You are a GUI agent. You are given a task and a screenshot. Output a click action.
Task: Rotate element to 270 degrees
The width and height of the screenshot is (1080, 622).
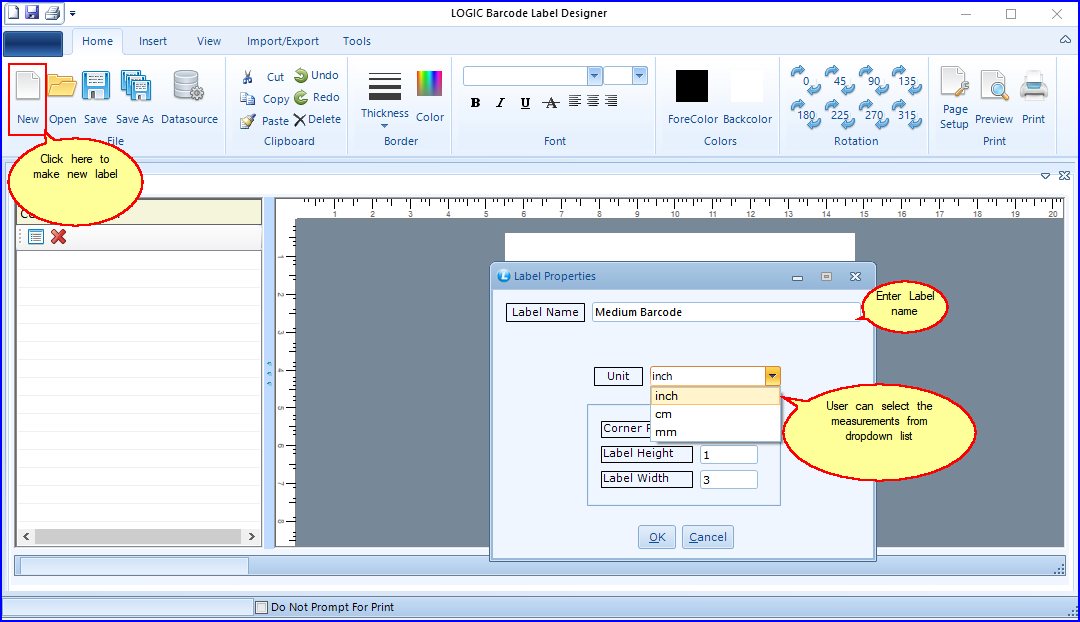pyautogui.click(x=873, y=114)
